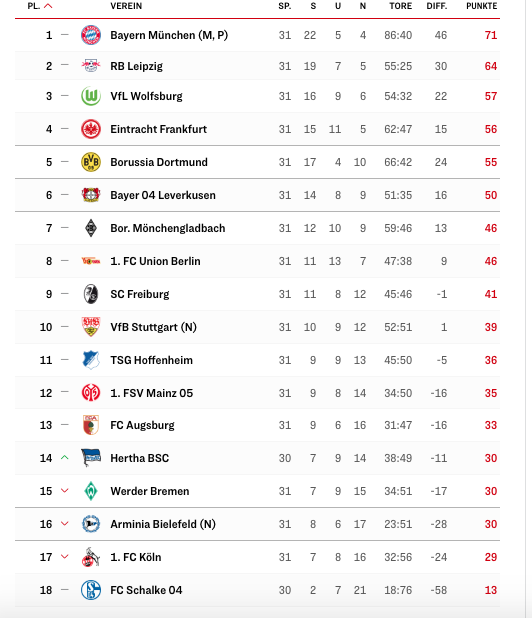The height and width of the screenshot is (618, 532).
Task: Click the green up arrow beside Hertha BSC
Action: click(x=65, y=458)
